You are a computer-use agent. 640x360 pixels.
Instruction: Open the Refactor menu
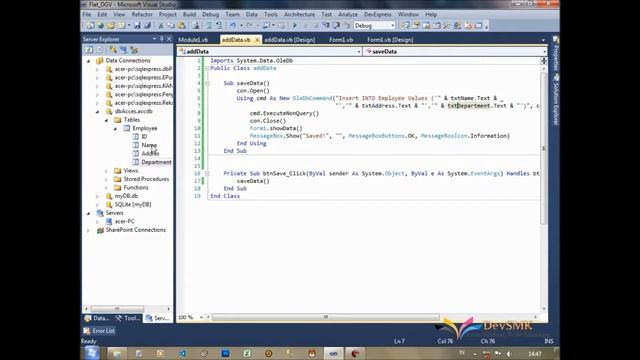[x=142, y=14]
